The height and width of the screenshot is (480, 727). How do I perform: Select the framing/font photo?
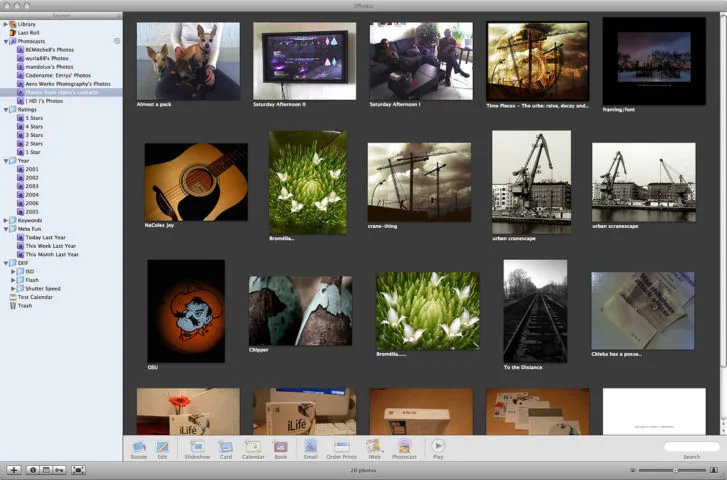coord(654,61)
